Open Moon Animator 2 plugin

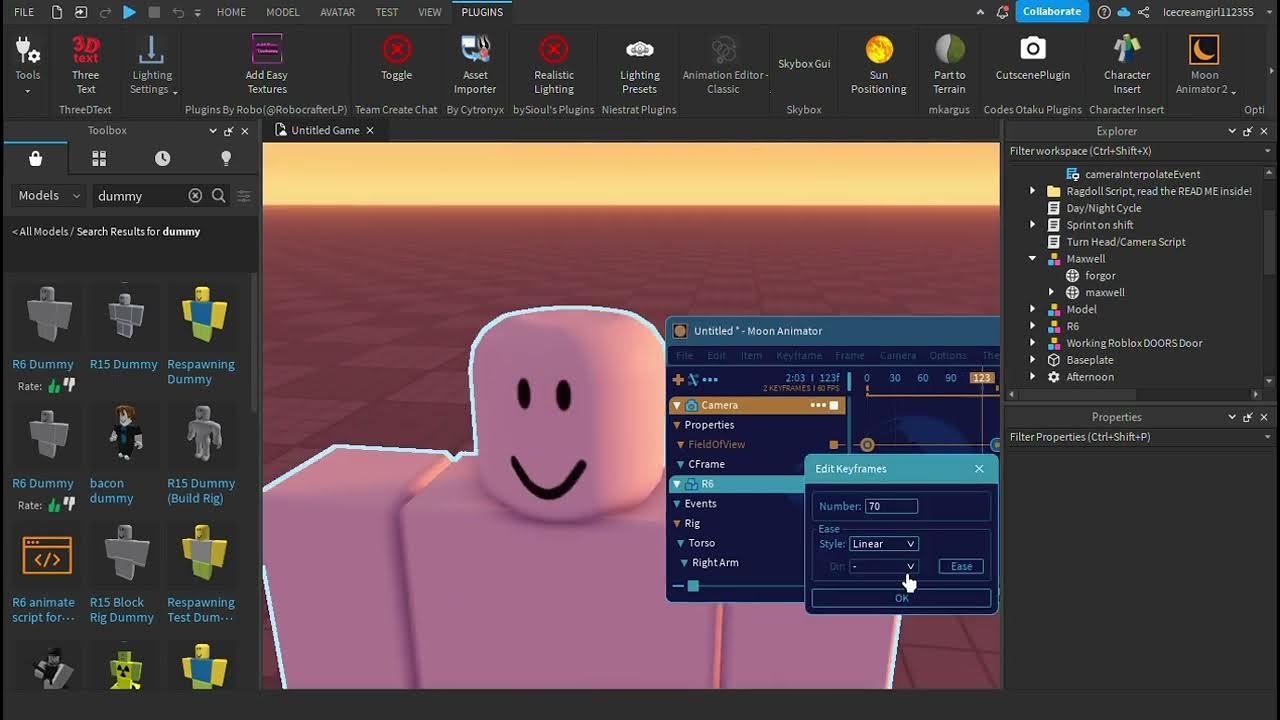1204,64
